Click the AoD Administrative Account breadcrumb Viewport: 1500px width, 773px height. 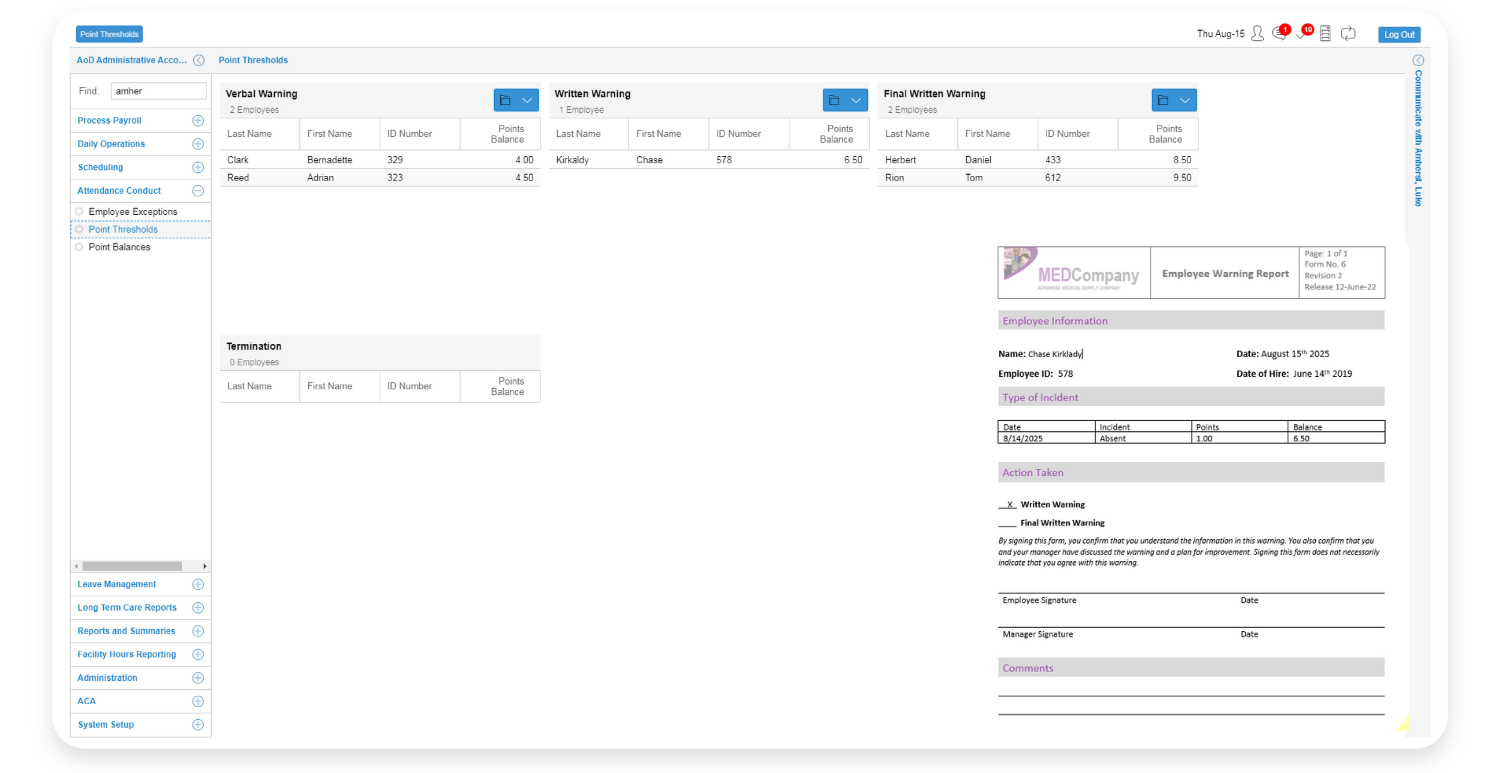[x=130, y=60]
